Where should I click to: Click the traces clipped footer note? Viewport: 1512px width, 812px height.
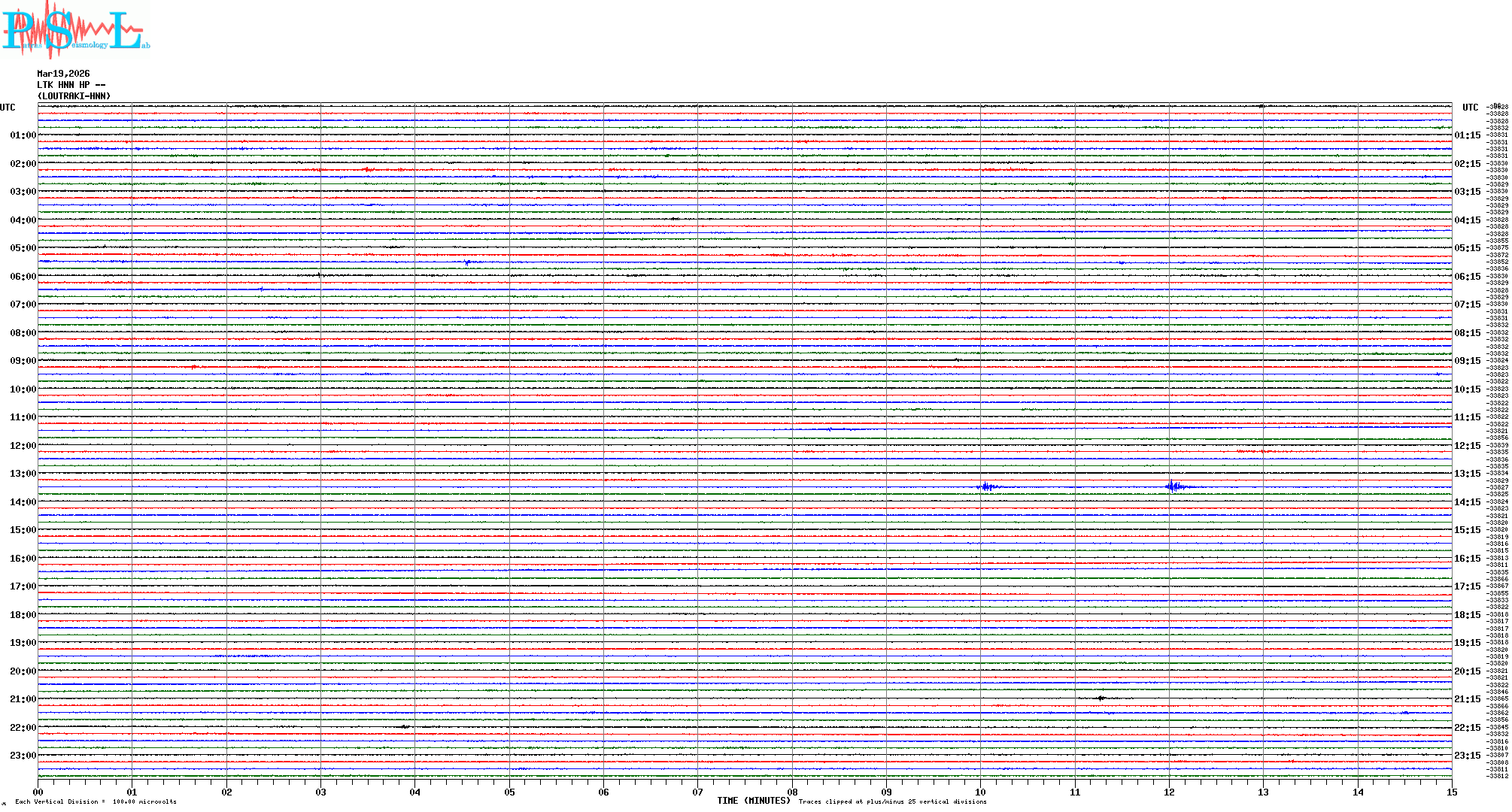tap(892, 801)
